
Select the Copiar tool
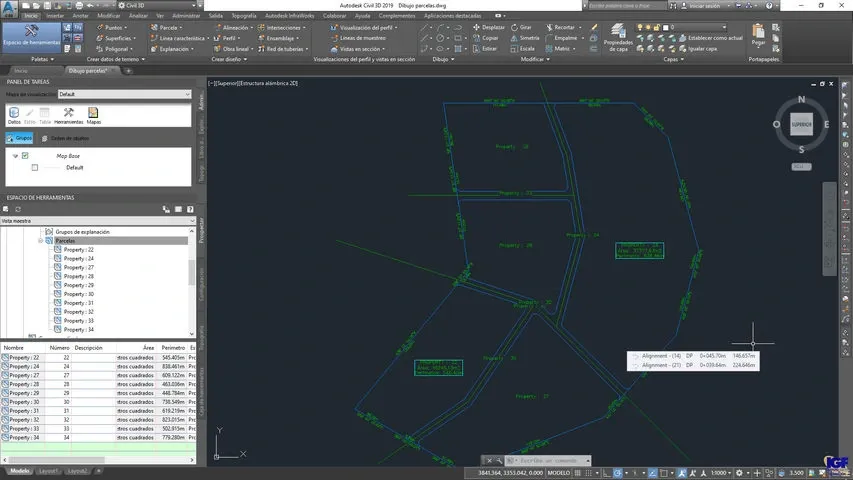click(x=485, y=38)
